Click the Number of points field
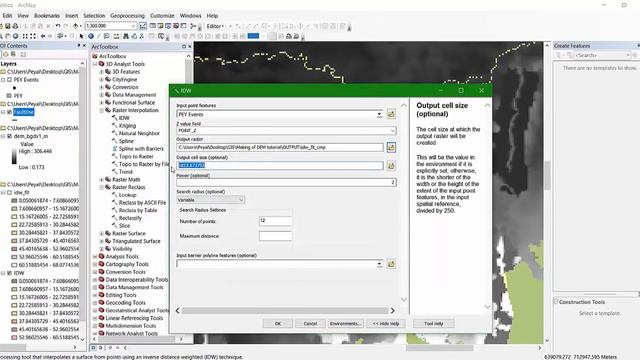 pos(276,221)
